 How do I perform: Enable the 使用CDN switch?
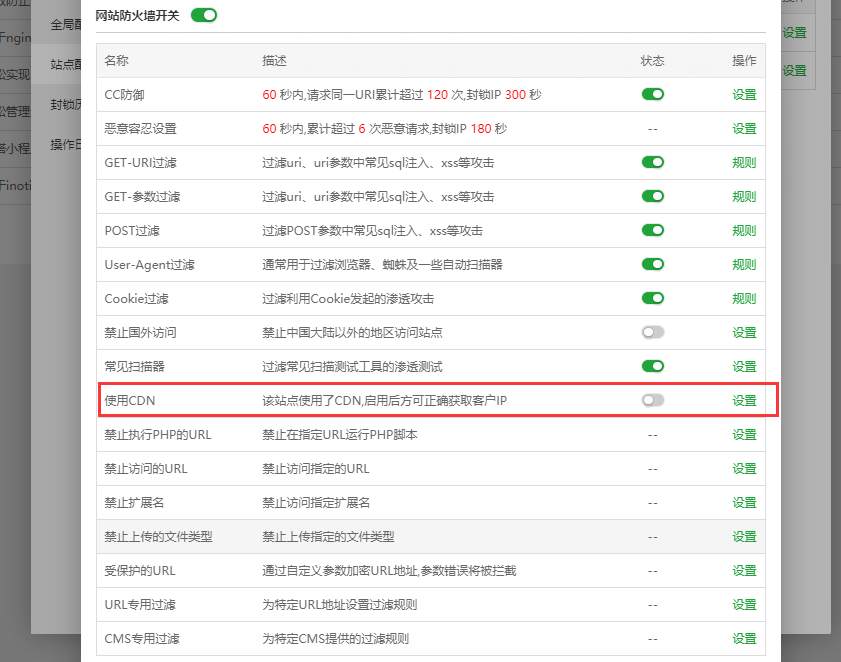click(653, 400)
